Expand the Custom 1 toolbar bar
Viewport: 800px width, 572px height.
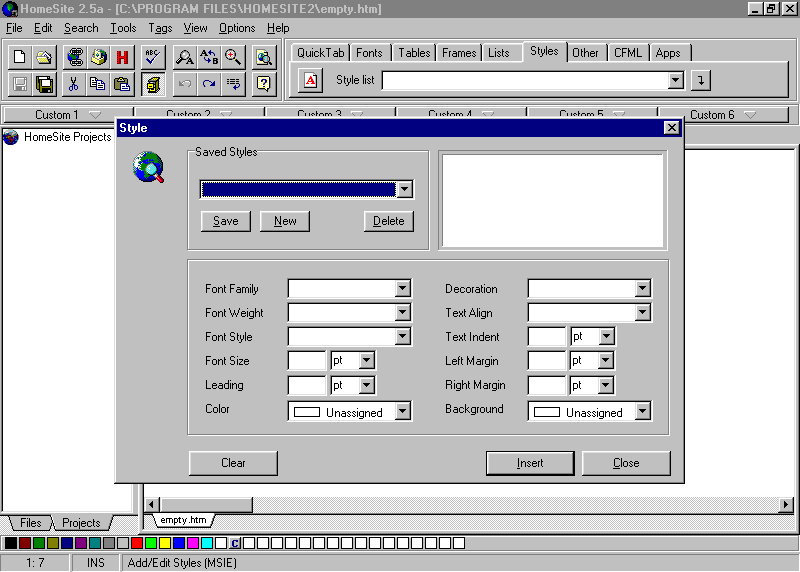(68, 115)
